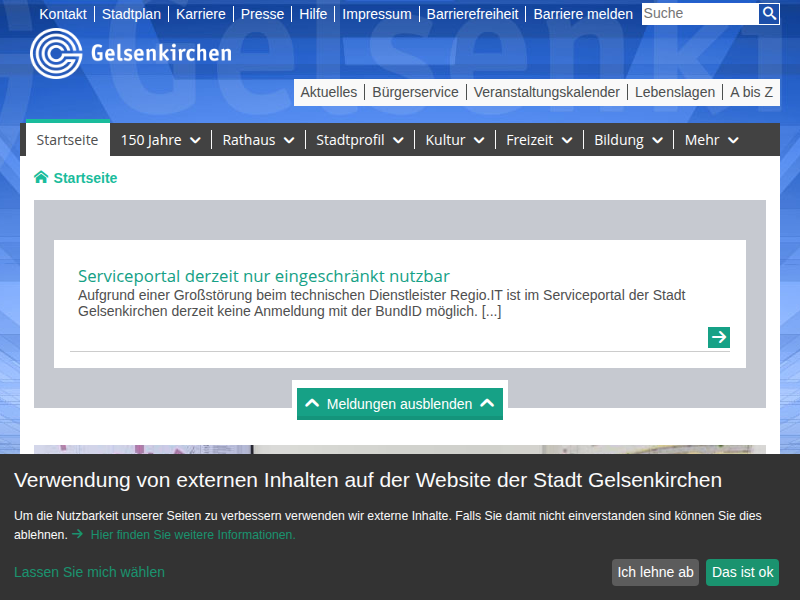Open Hier finden Sie weitere Informationen link
This screenshot has height=600, width=800.
192,535
